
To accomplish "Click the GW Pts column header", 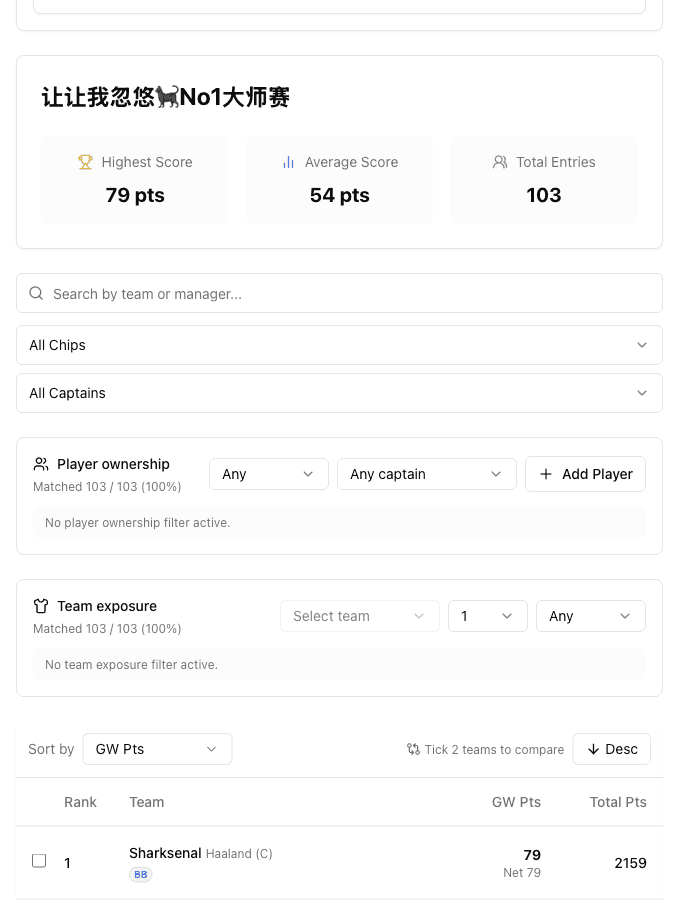I will [516, 802].
